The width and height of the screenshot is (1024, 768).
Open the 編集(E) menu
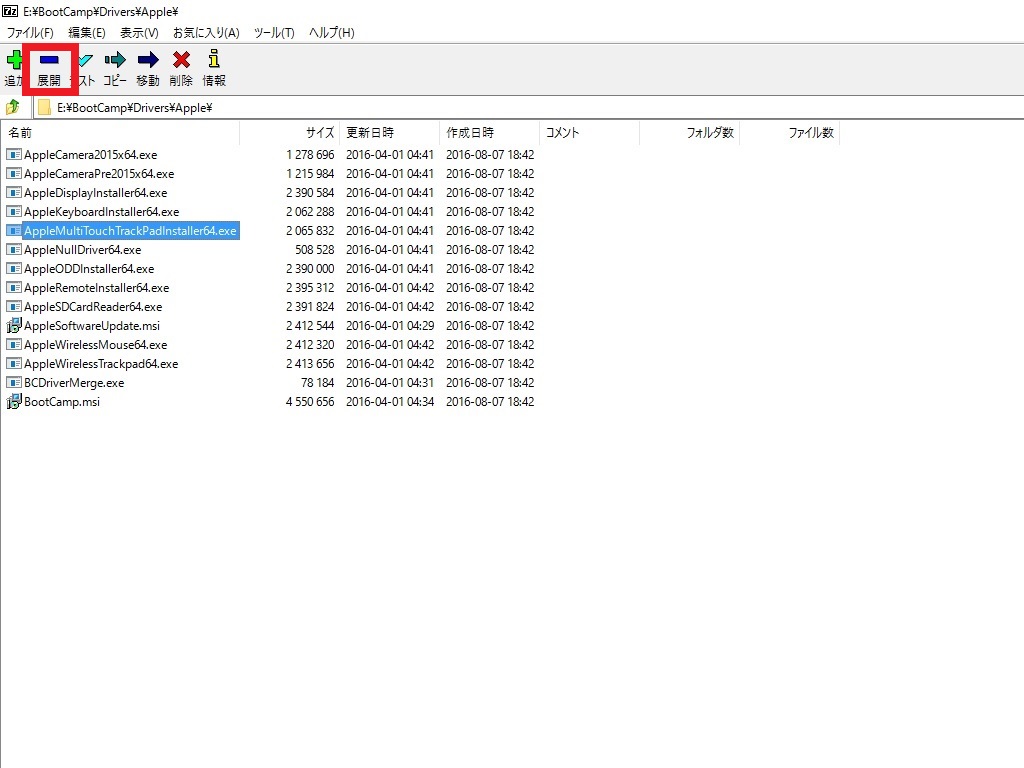[87, 33]
